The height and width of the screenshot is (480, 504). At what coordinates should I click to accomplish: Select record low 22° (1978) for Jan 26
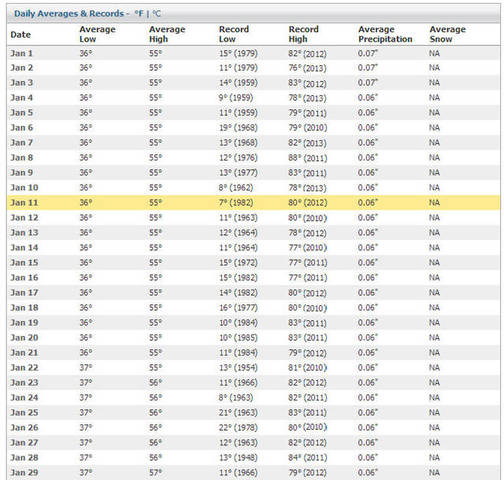[x=238, y=428]
